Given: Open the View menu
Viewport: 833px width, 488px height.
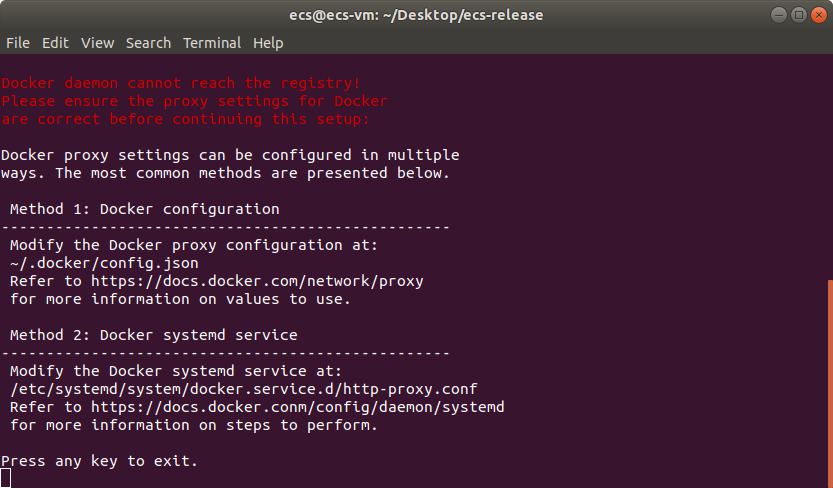Looking at the screenshot, I should 97,43.
